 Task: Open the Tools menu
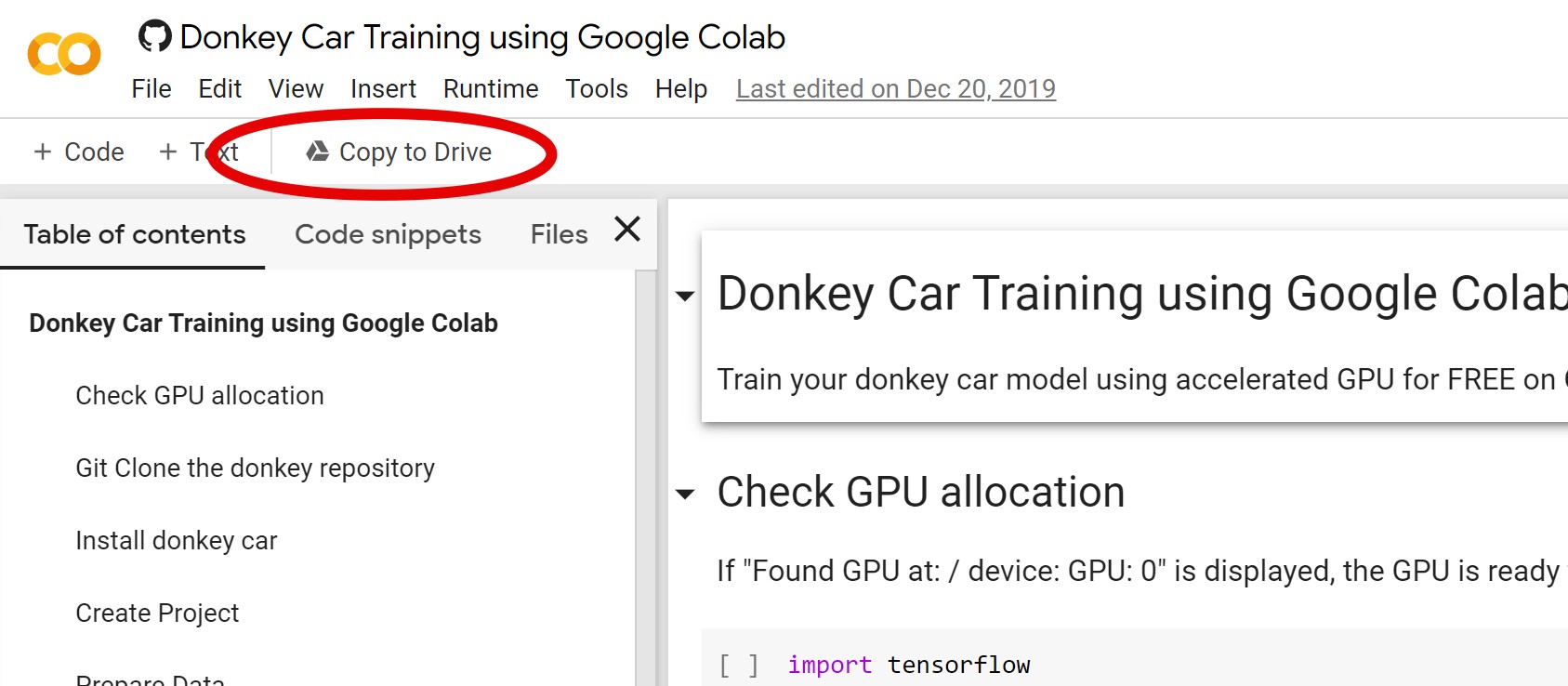(x=596, y=89)
